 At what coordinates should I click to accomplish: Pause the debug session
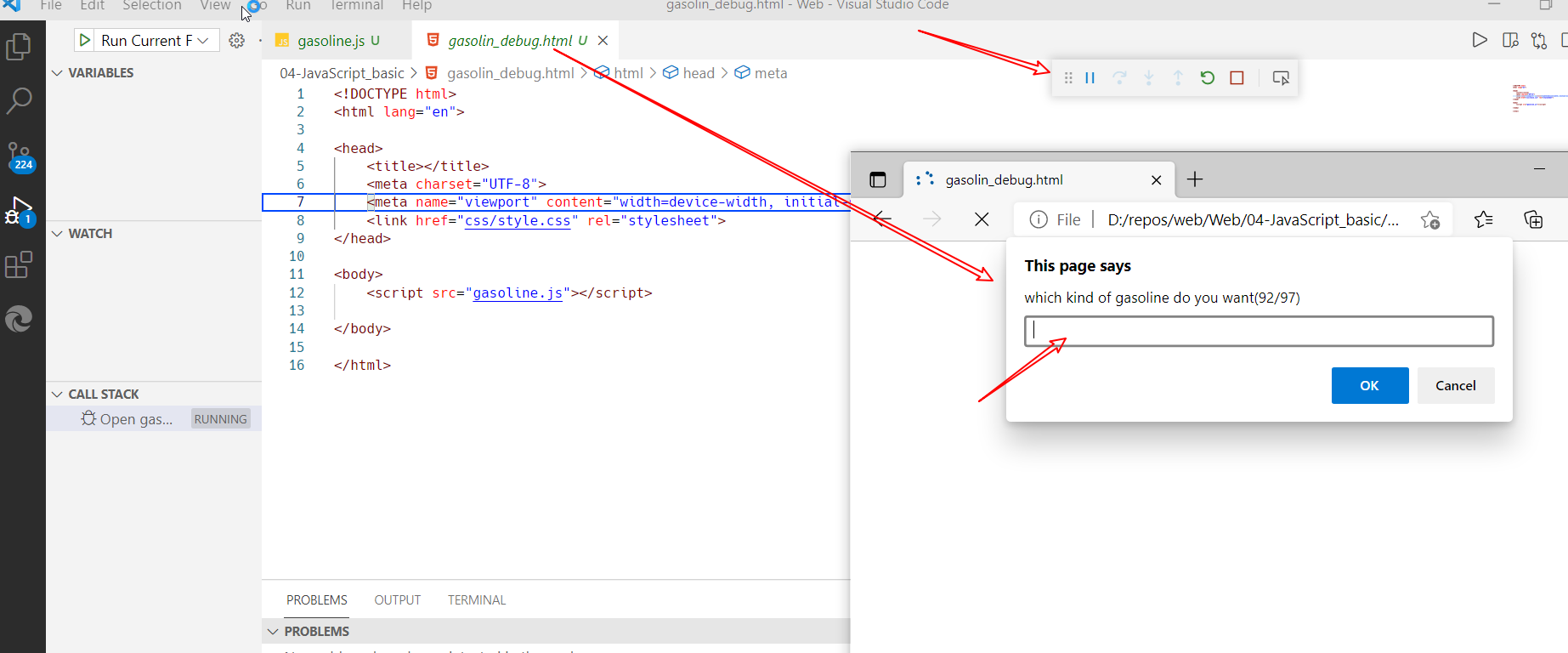(1090, 78)
